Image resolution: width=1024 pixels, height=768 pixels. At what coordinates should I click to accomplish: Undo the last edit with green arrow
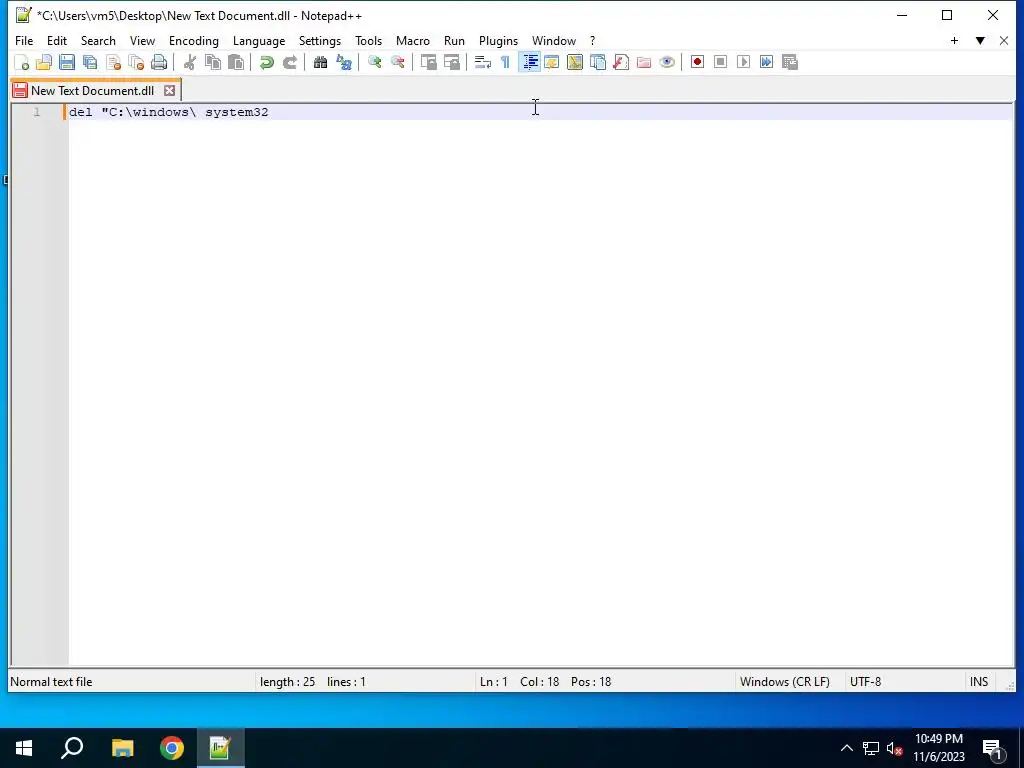266,62
